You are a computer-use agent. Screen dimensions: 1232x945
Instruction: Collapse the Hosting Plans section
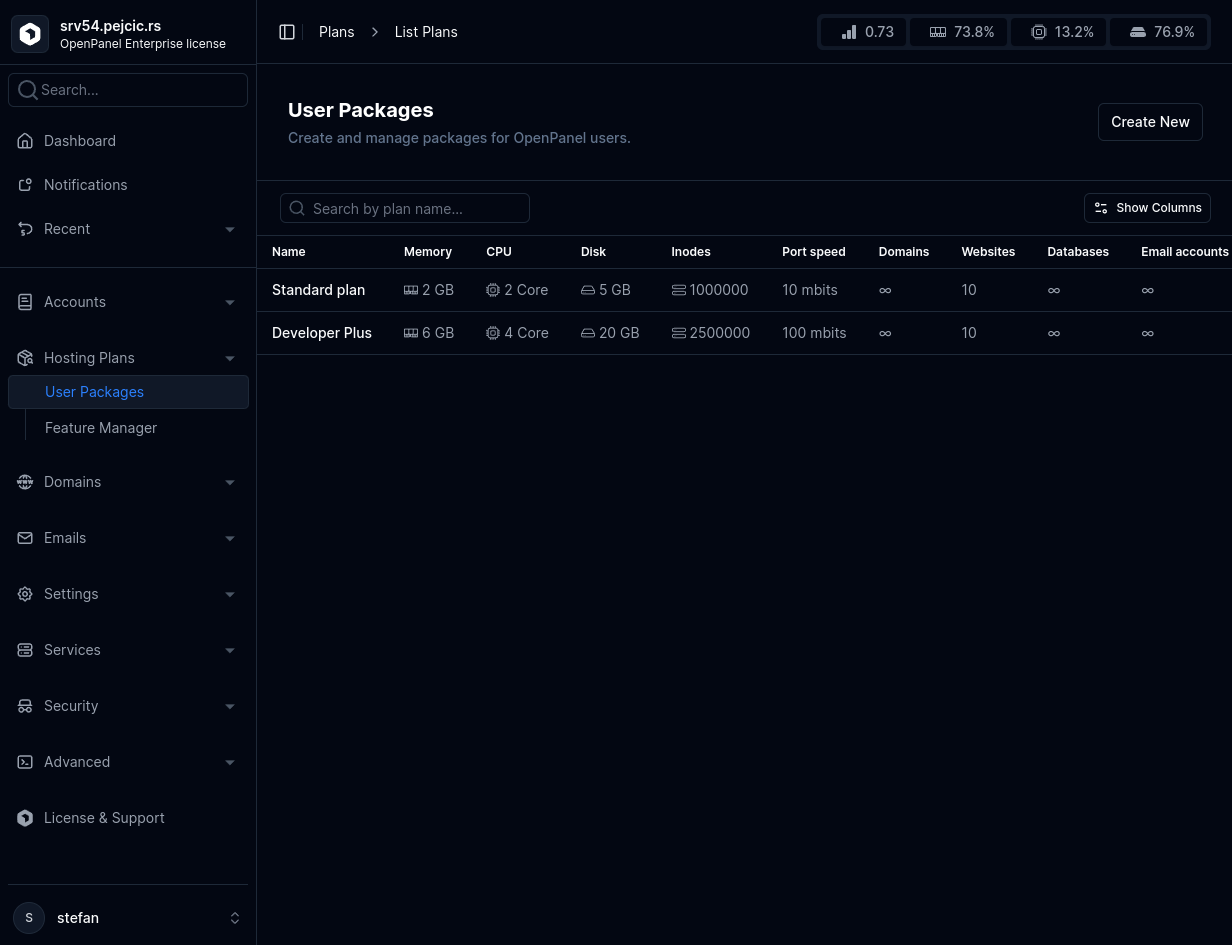128,357
